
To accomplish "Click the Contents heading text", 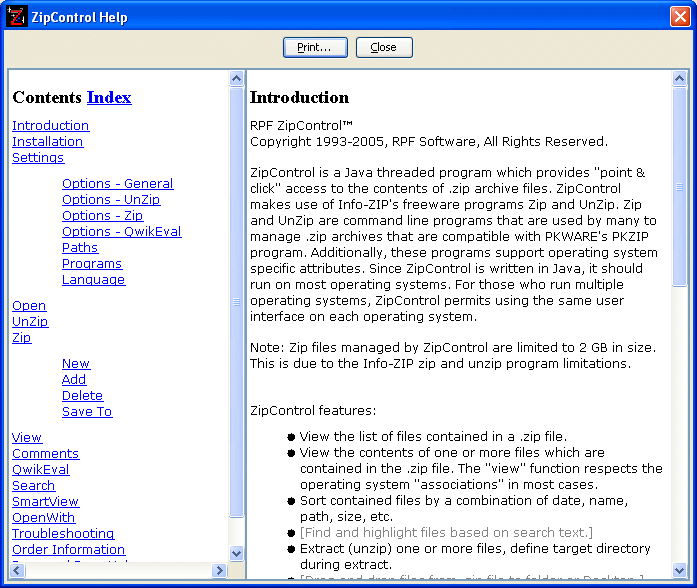I will [x=47, y=97].
